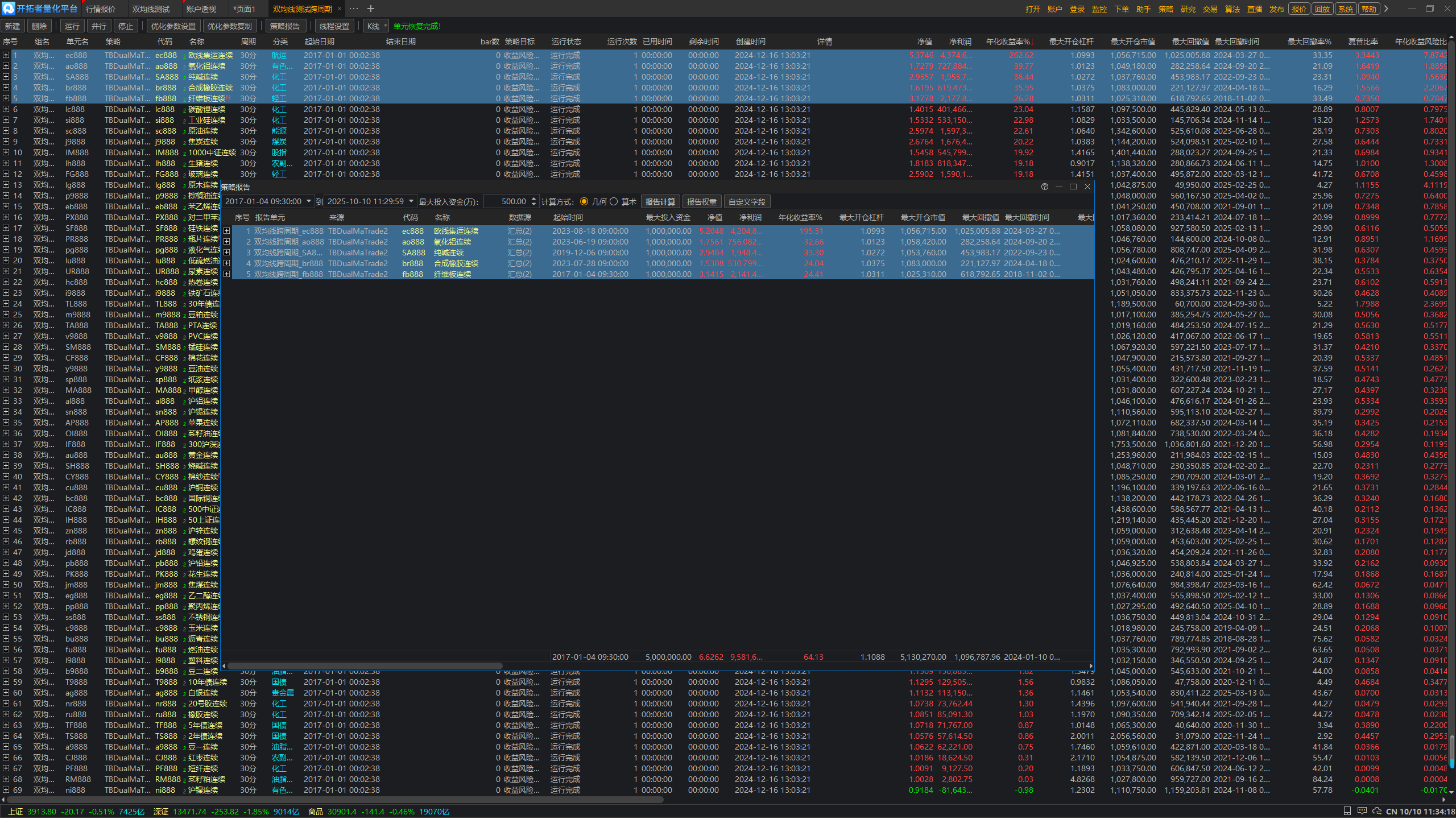Click the plus icon to add new tab
The height and width of the screenshot is (819, 1456).
pyautogui.click(x=371, y=9)
